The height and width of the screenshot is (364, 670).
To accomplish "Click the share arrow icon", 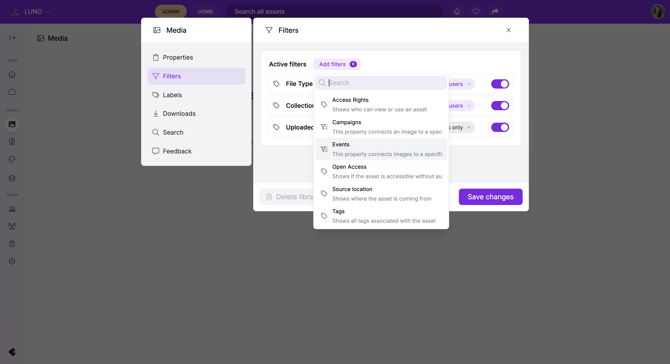I will 495,12.
